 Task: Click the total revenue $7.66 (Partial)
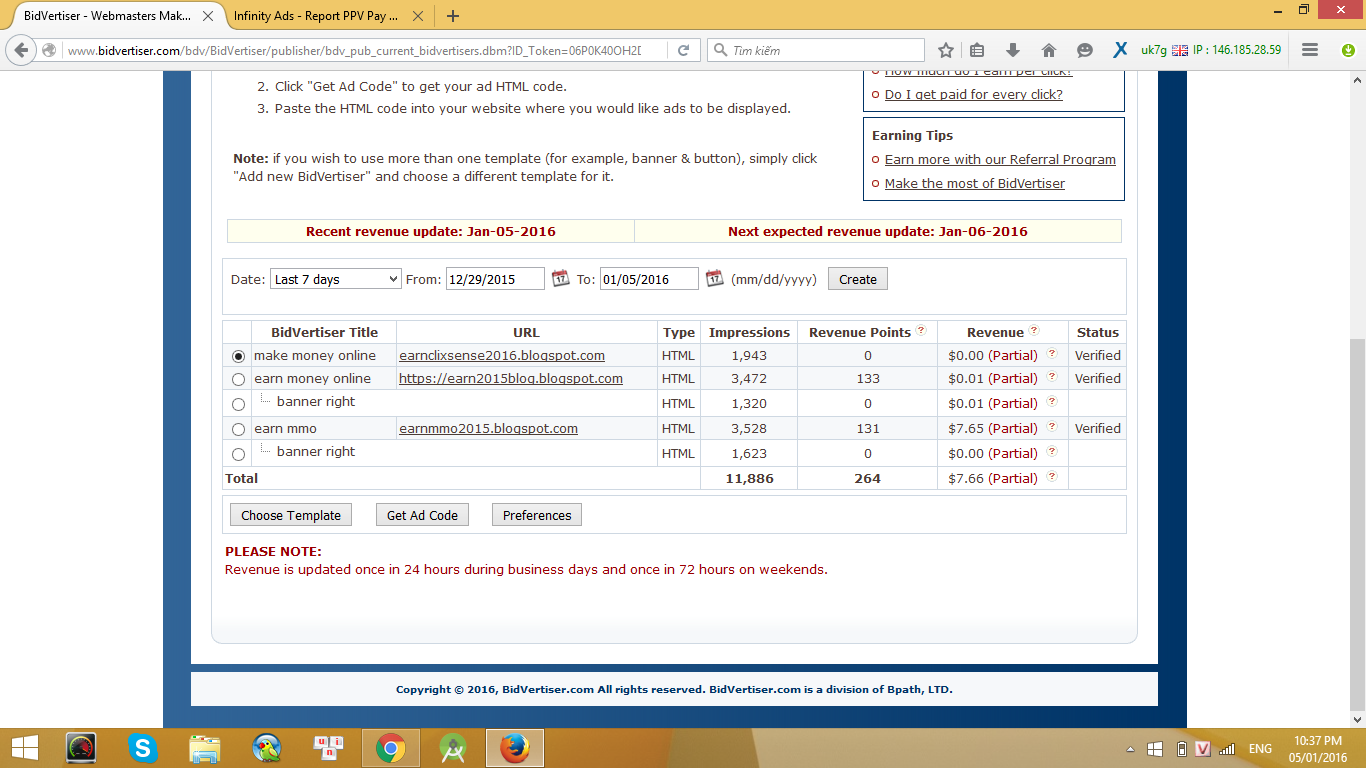(993, 478)
